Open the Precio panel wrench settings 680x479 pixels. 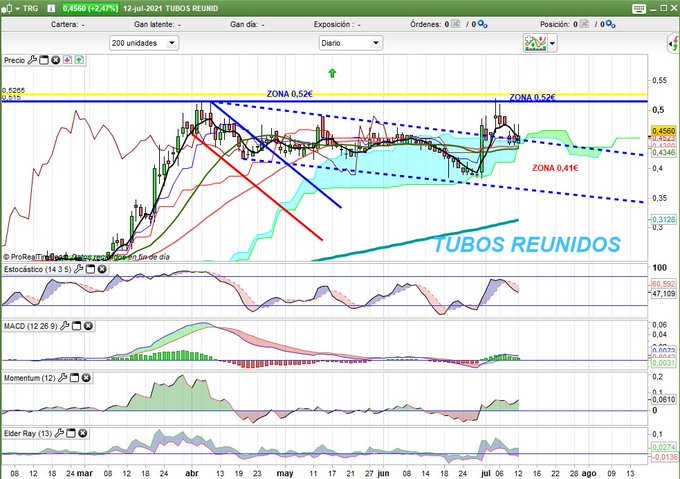pyautogui.click(x=32, y=60)
